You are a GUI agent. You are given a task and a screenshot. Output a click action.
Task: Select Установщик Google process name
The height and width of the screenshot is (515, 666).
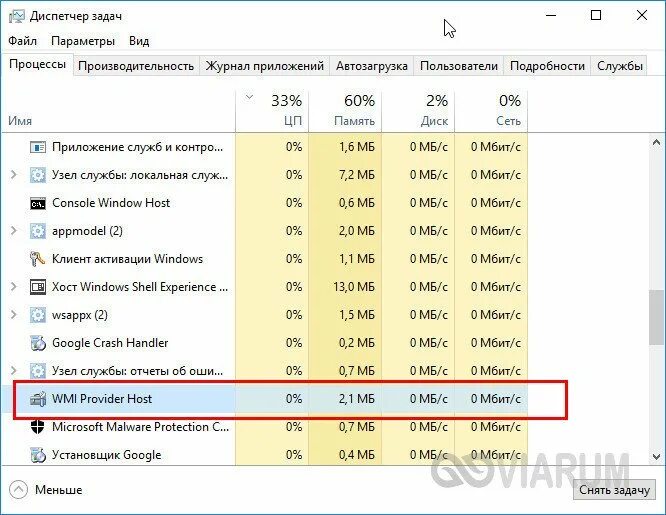(x=107, y=455)
